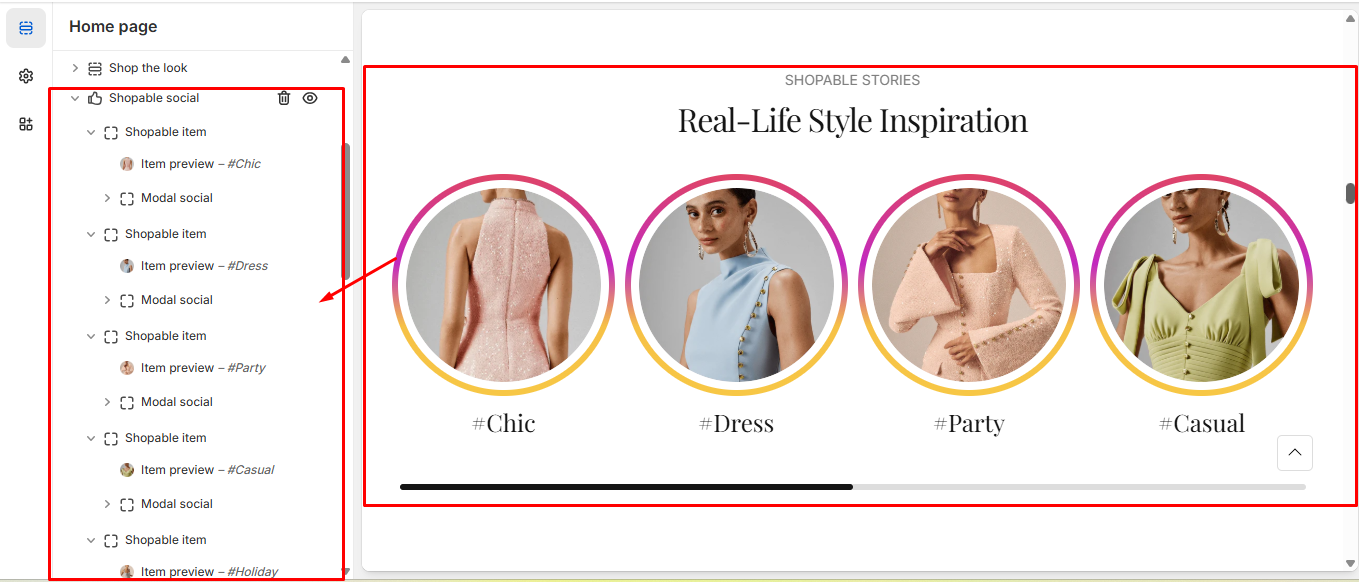Collapse the Shopable social section
The image size is (1359, 582).
coord(75,98)
